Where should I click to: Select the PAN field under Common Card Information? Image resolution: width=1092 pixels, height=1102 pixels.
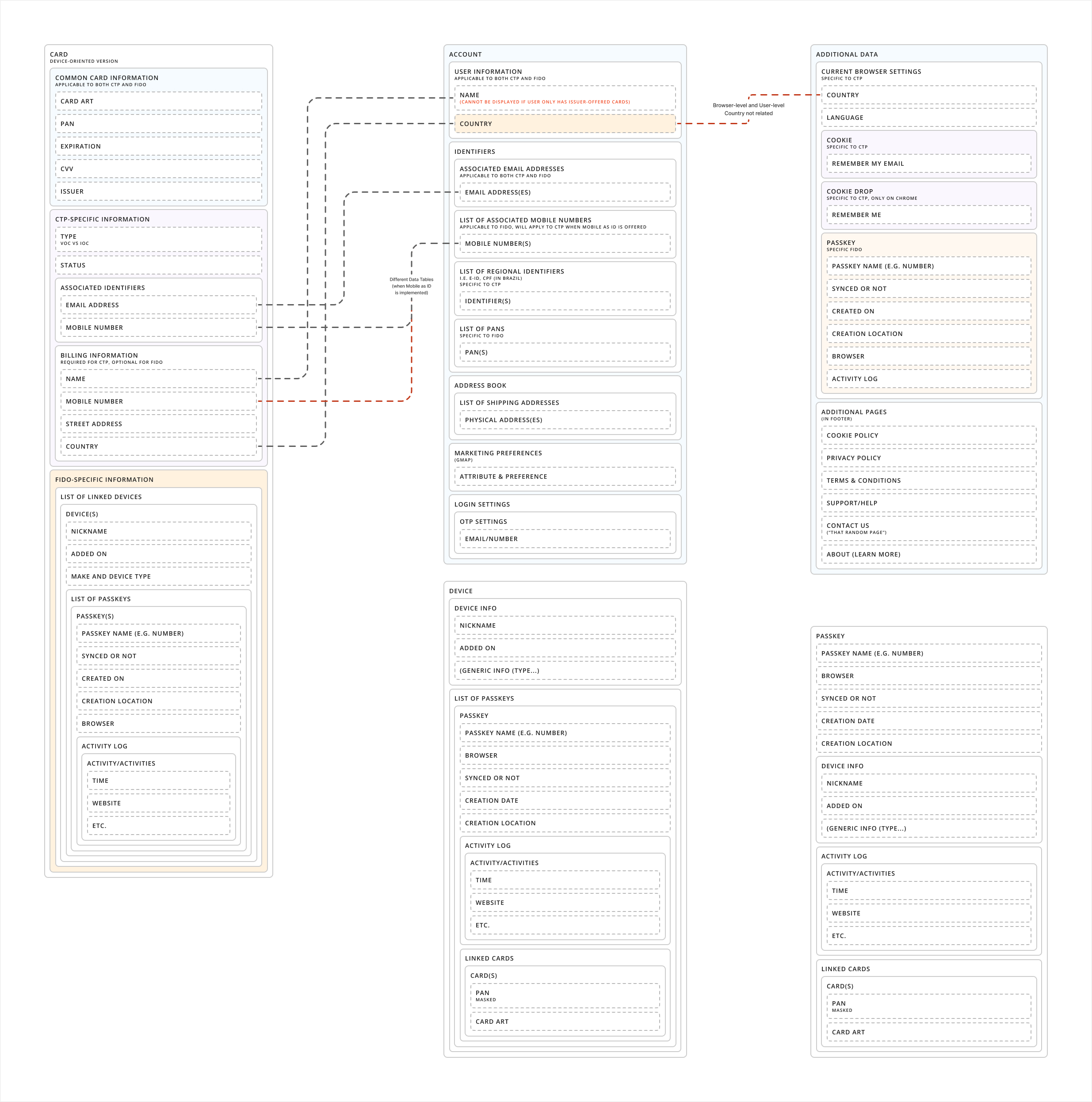159,124
